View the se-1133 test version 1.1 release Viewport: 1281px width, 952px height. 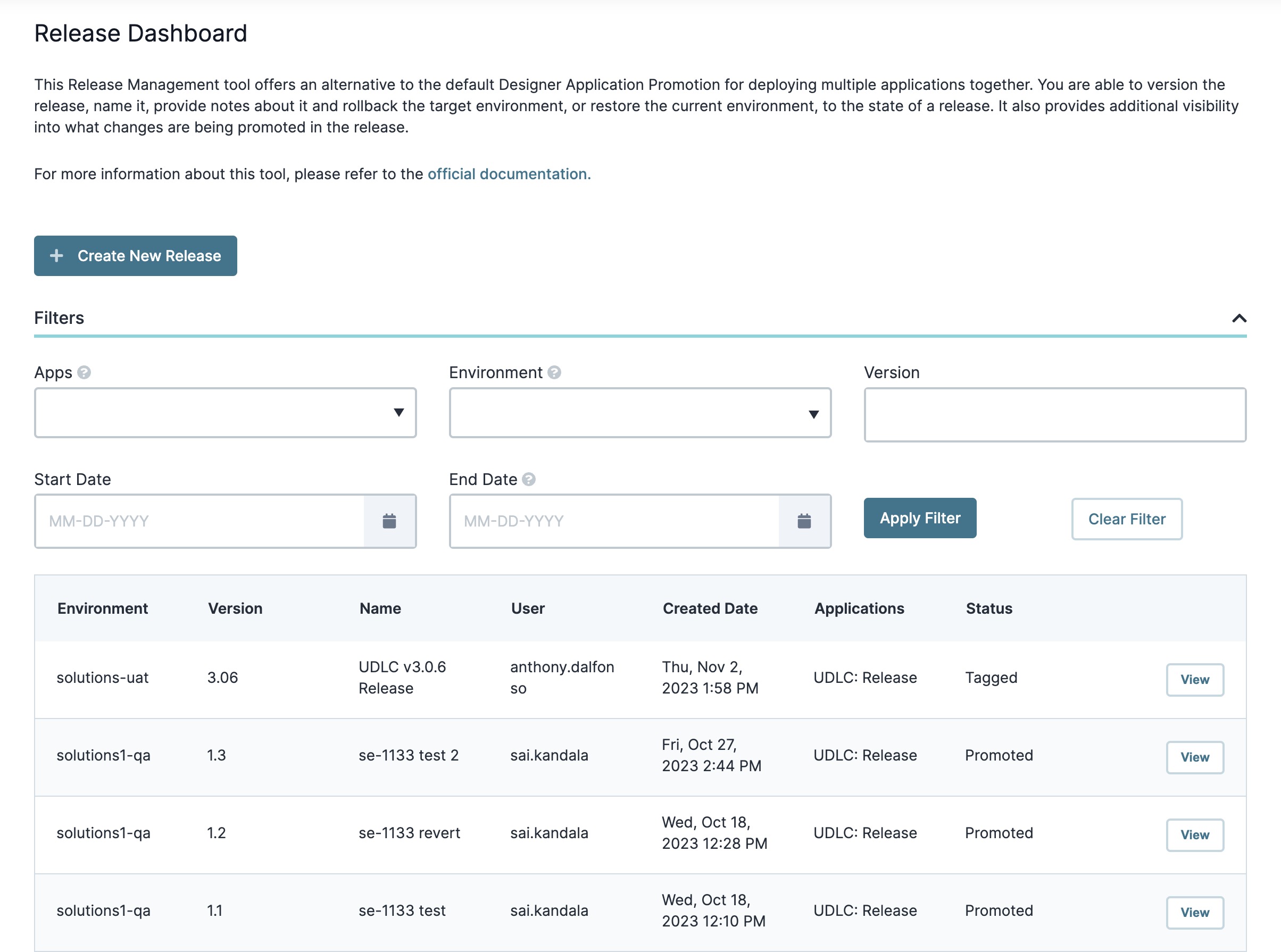tap(1195, 913)
